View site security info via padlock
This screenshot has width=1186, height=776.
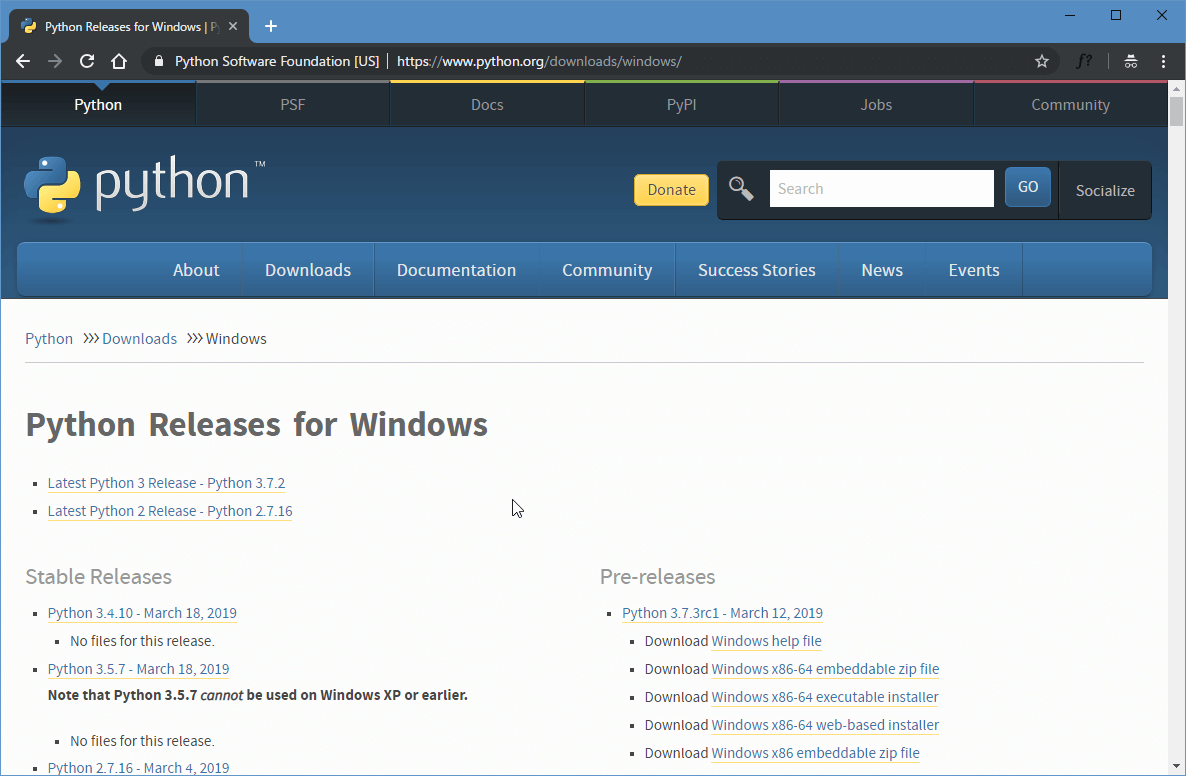coord(158,61)
